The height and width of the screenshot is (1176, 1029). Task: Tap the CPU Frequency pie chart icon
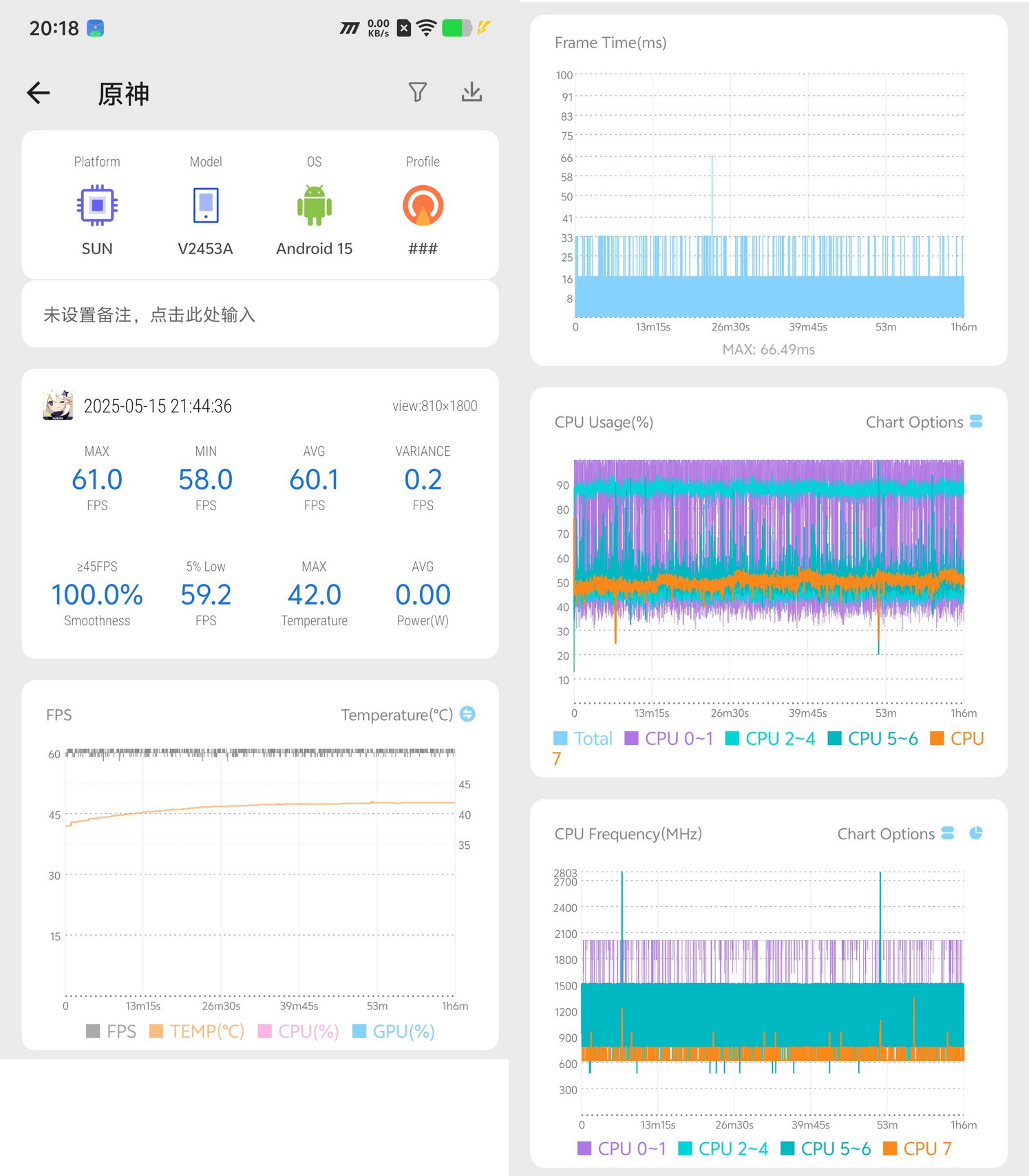point(976,833)
